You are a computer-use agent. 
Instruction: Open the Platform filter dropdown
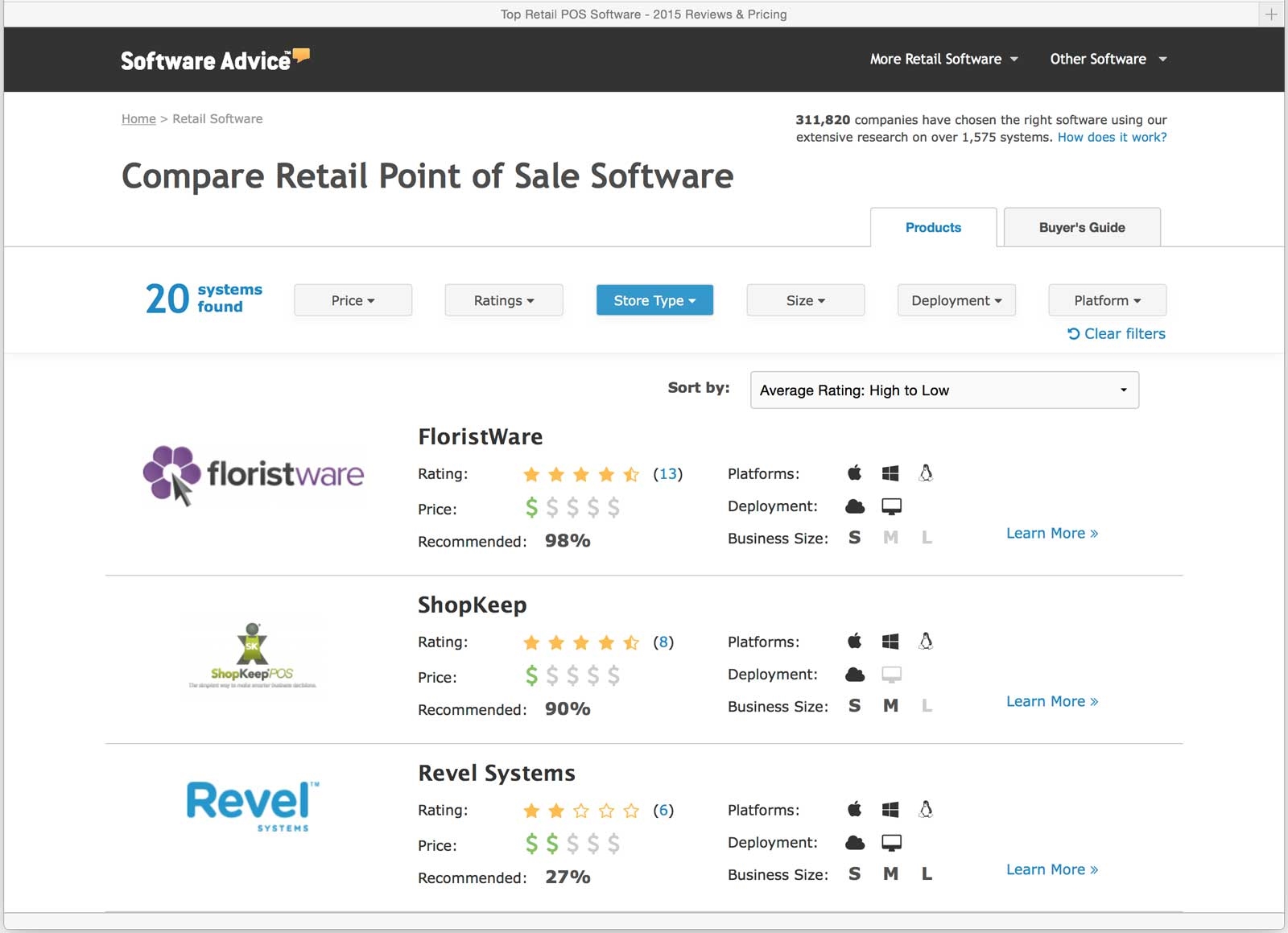[1107, 300]
